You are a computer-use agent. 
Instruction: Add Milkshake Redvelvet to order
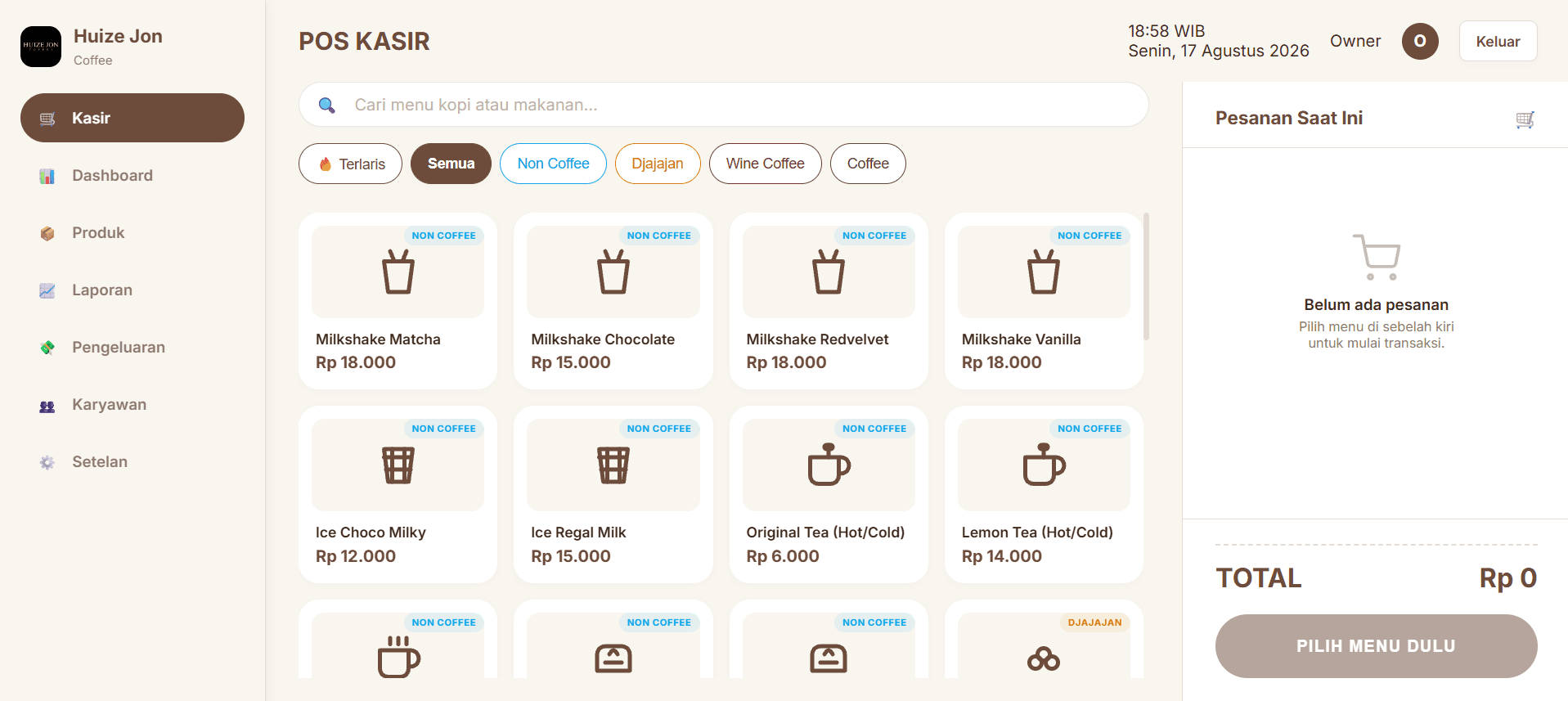tap(829, 301)
